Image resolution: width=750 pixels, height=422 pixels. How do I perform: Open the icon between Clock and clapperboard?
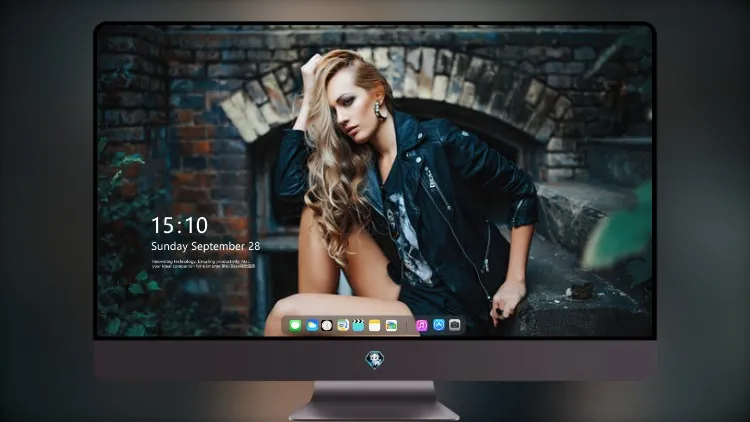(342, 325)
